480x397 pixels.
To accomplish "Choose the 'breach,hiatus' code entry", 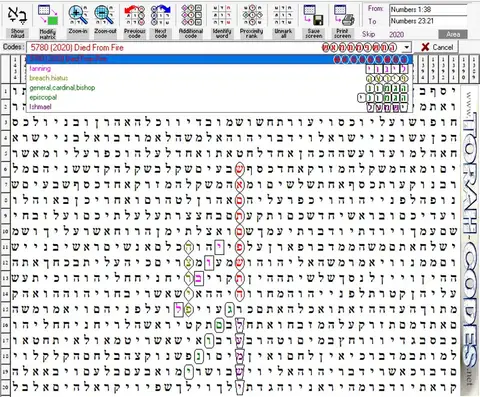I will [219, 78].
